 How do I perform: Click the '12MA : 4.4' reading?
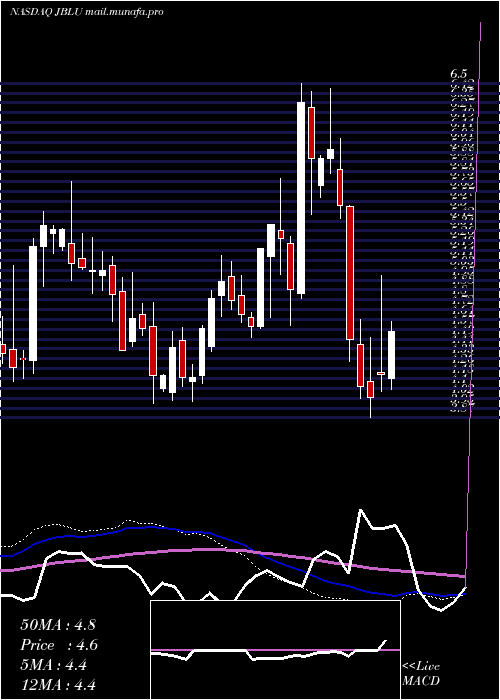[58, 685]
